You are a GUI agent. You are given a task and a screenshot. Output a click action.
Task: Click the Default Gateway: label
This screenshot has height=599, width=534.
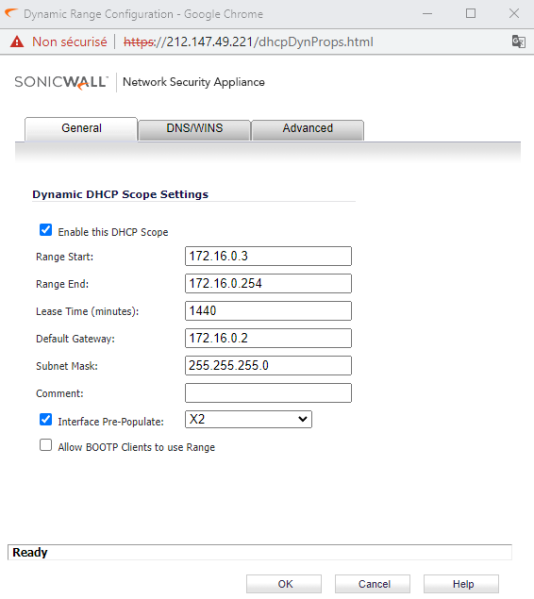[x=75, y=339]
